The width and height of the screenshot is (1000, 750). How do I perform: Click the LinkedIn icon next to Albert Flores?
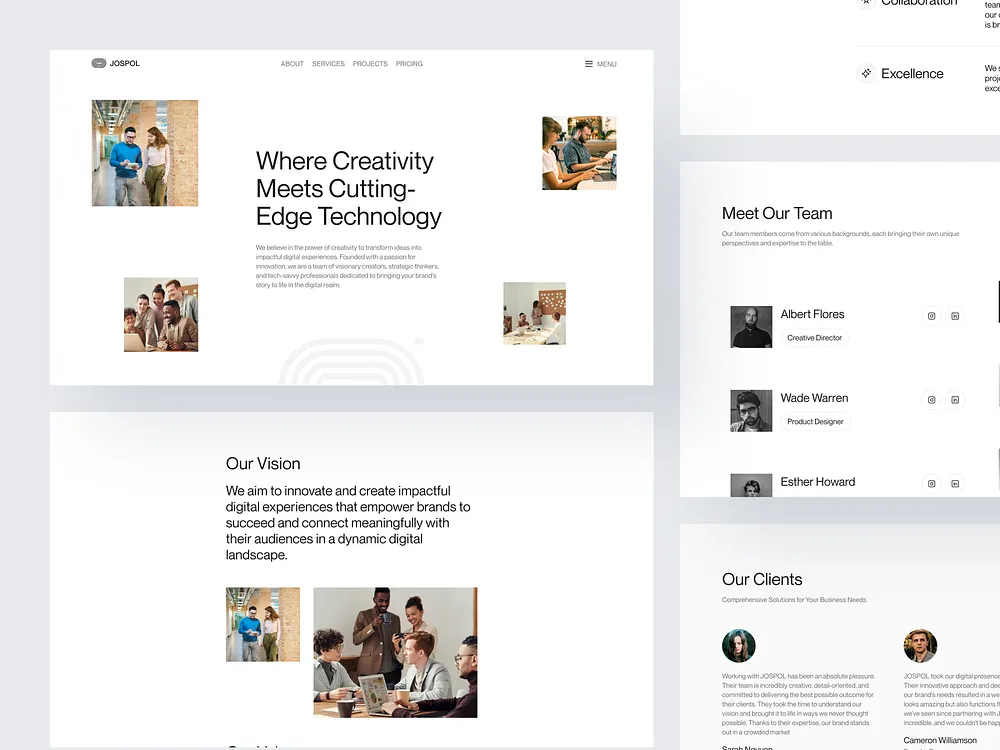pos(955,315)
